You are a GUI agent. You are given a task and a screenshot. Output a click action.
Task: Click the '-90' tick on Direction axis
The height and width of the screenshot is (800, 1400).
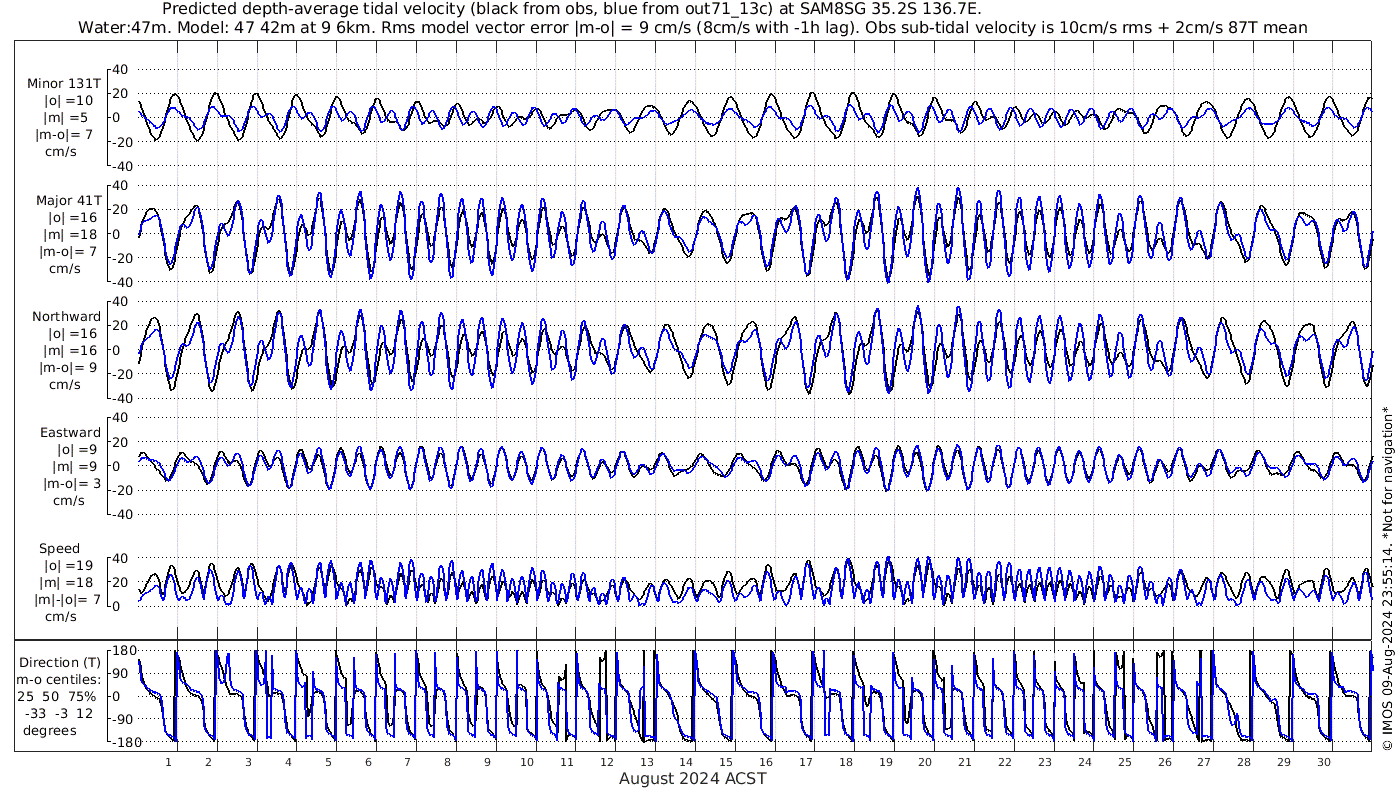click(123, 718)
